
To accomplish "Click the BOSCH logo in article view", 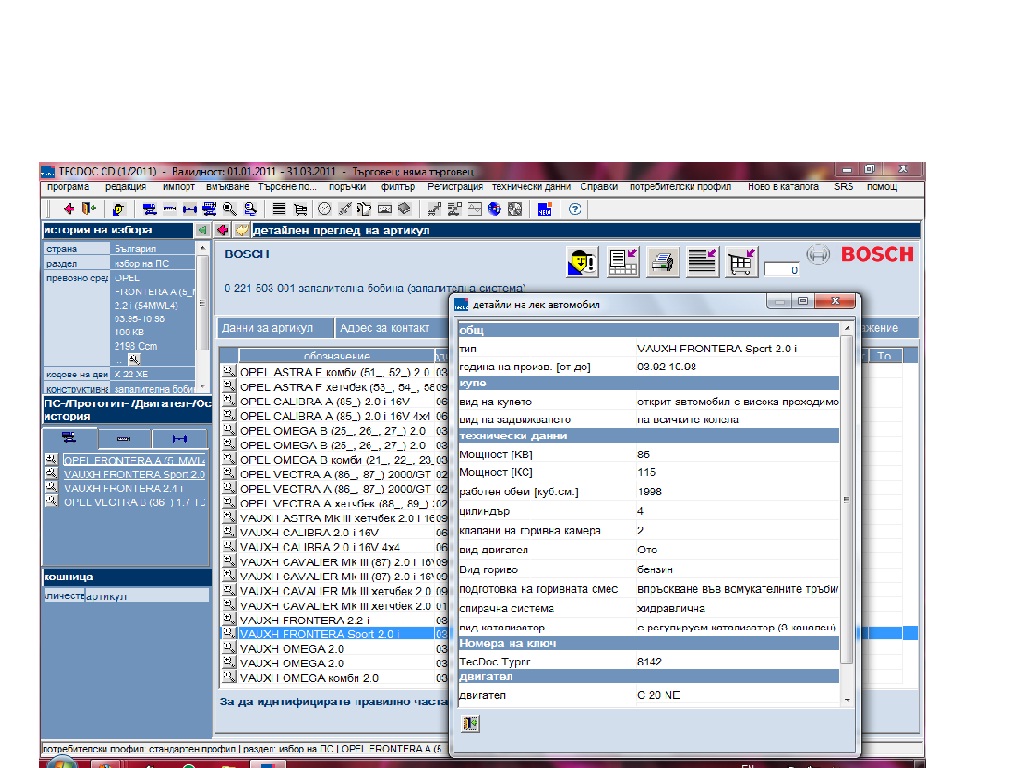I will pos(876,254).
